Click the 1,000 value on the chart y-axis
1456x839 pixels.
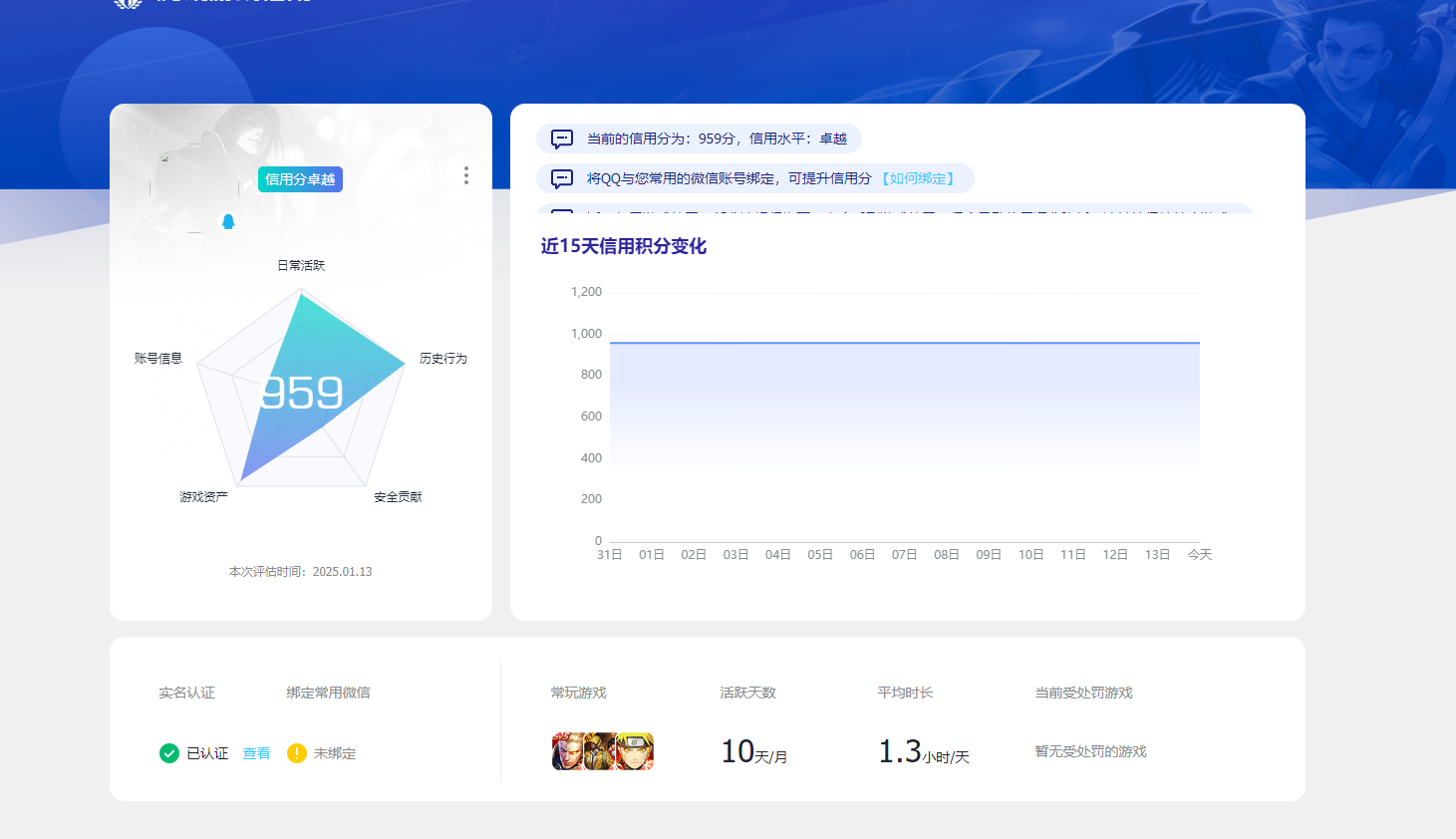tap(586, 334)
